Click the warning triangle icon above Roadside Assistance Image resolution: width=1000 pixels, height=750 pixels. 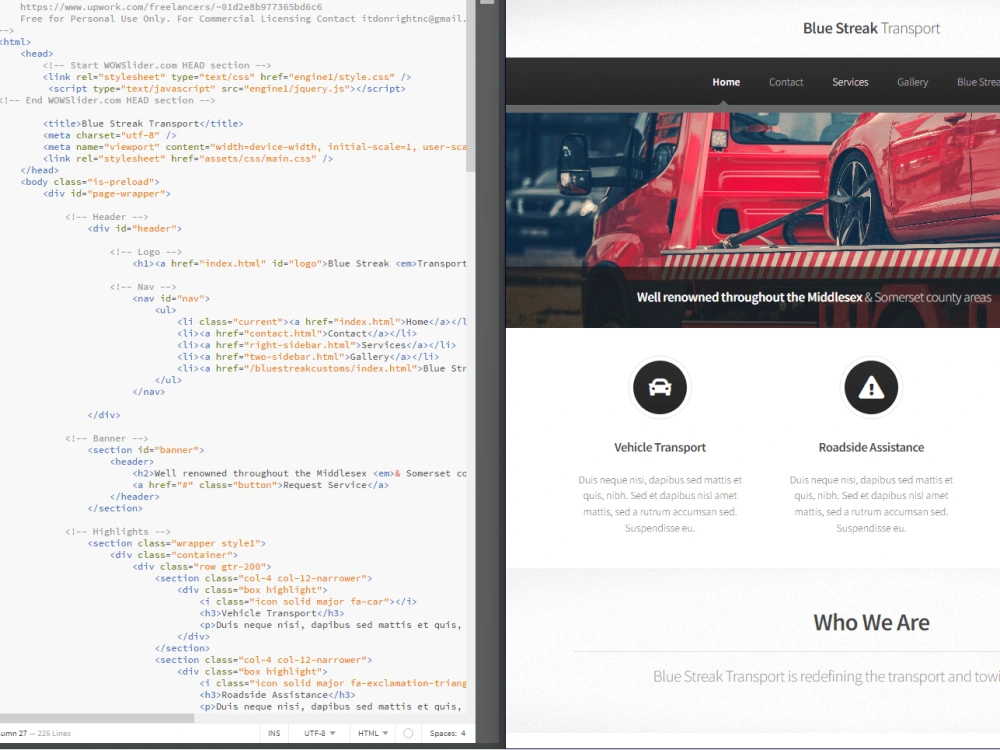click(x=871, y=387)
